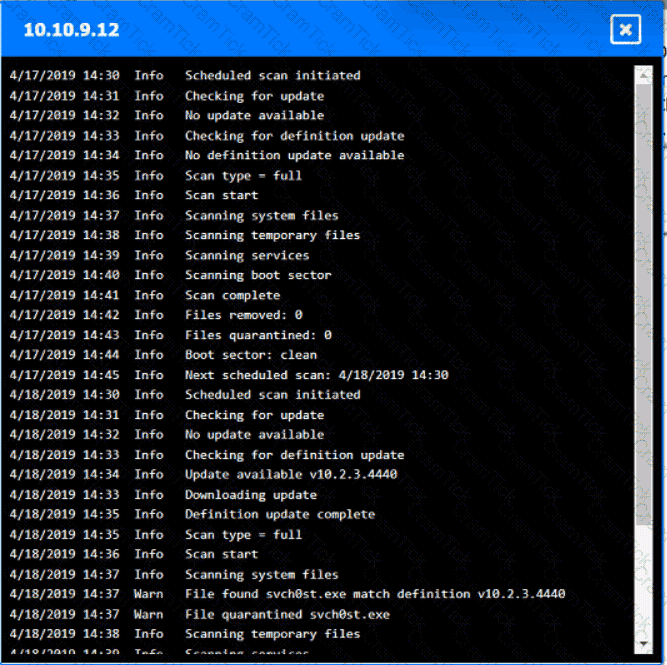Click the 'Scanning boot sector' log line
Viewport: 667px width, 665px height.
point(257,275)
